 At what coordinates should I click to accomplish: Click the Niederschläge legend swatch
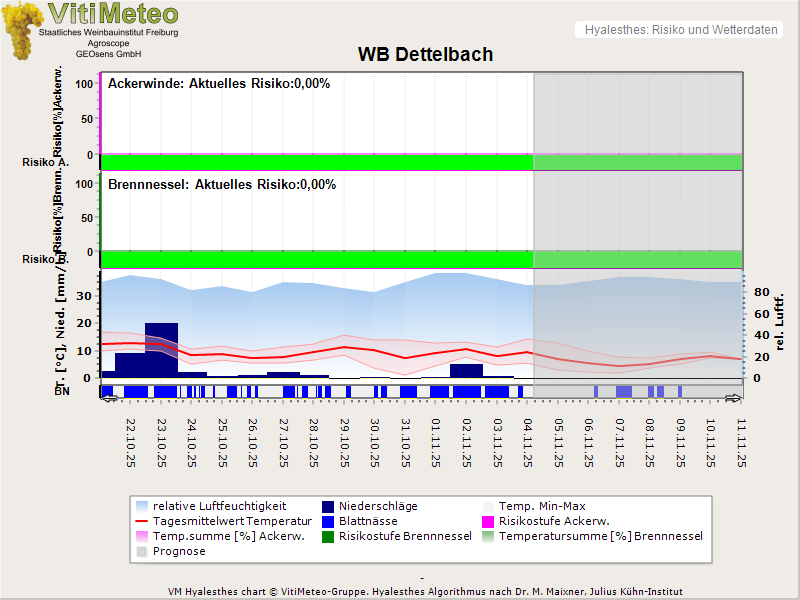pyautogui.click(x=326, y=507)
